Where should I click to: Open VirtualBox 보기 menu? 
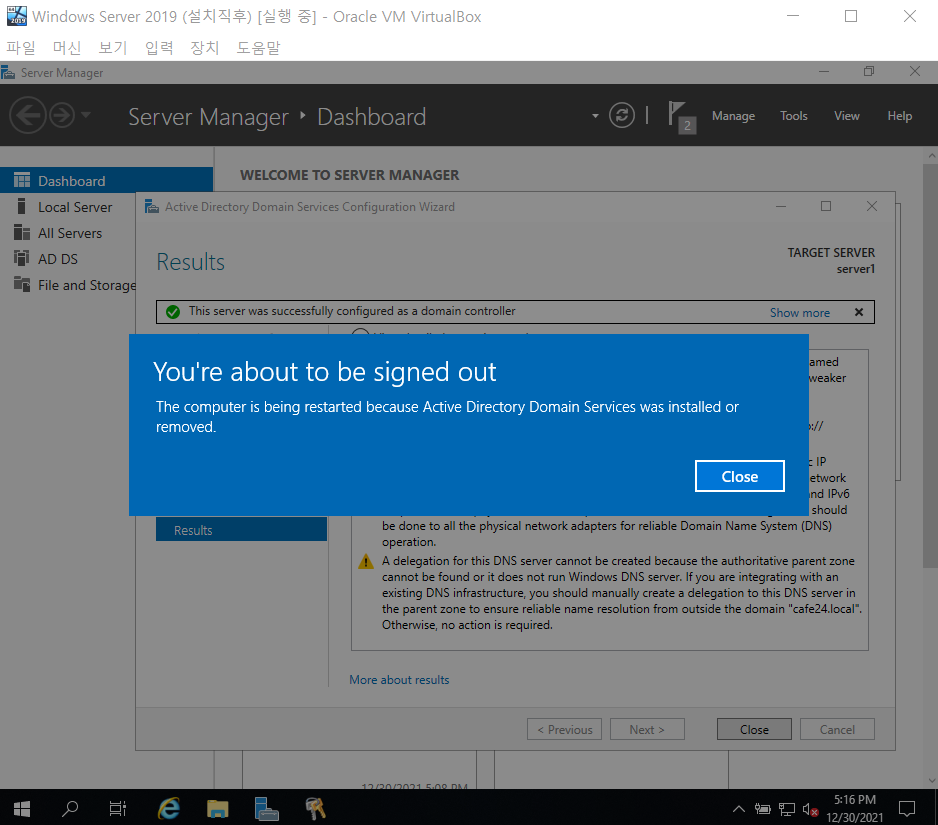(x=112, y=47)
